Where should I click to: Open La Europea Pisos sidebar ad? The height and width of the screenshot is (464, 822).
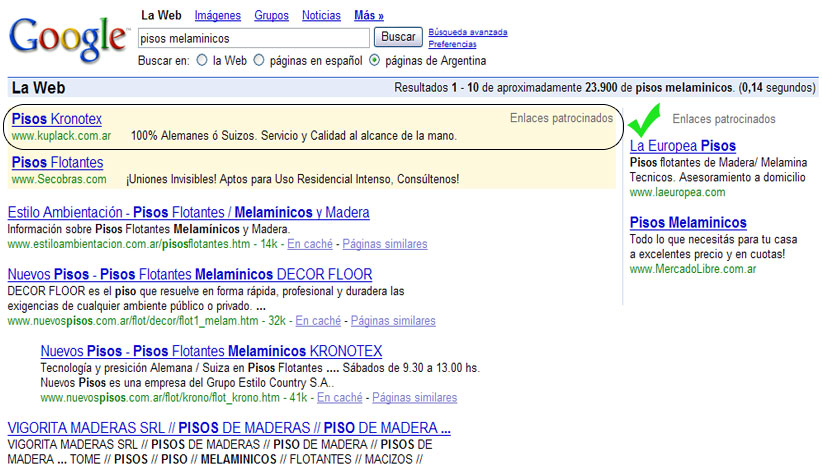pyautogui.click(x=683, y=146)
